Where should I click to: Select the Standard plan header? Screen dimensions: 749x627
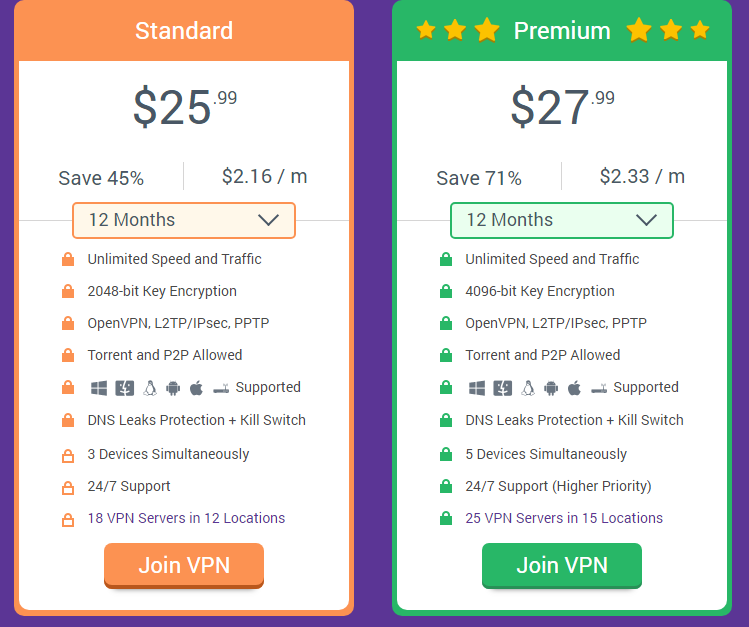184,31
